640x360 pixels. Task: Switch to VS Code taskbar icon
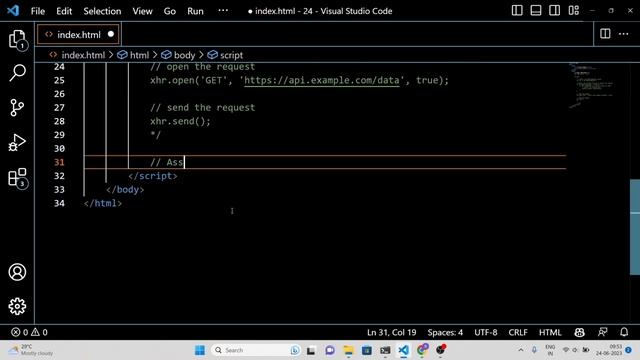pyautogui.click(x=403, y=350)
